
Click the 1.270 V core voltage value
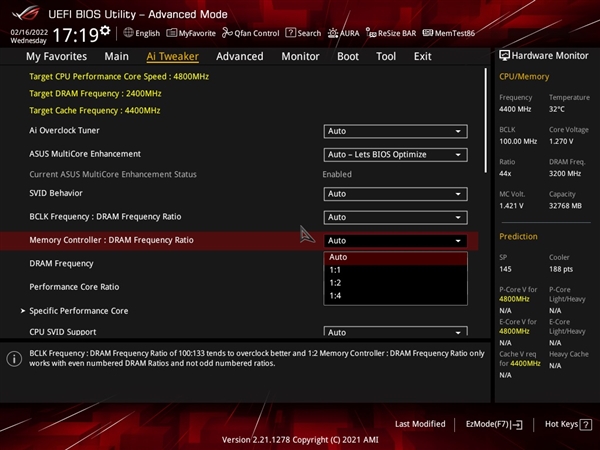[x=561, y=142]
